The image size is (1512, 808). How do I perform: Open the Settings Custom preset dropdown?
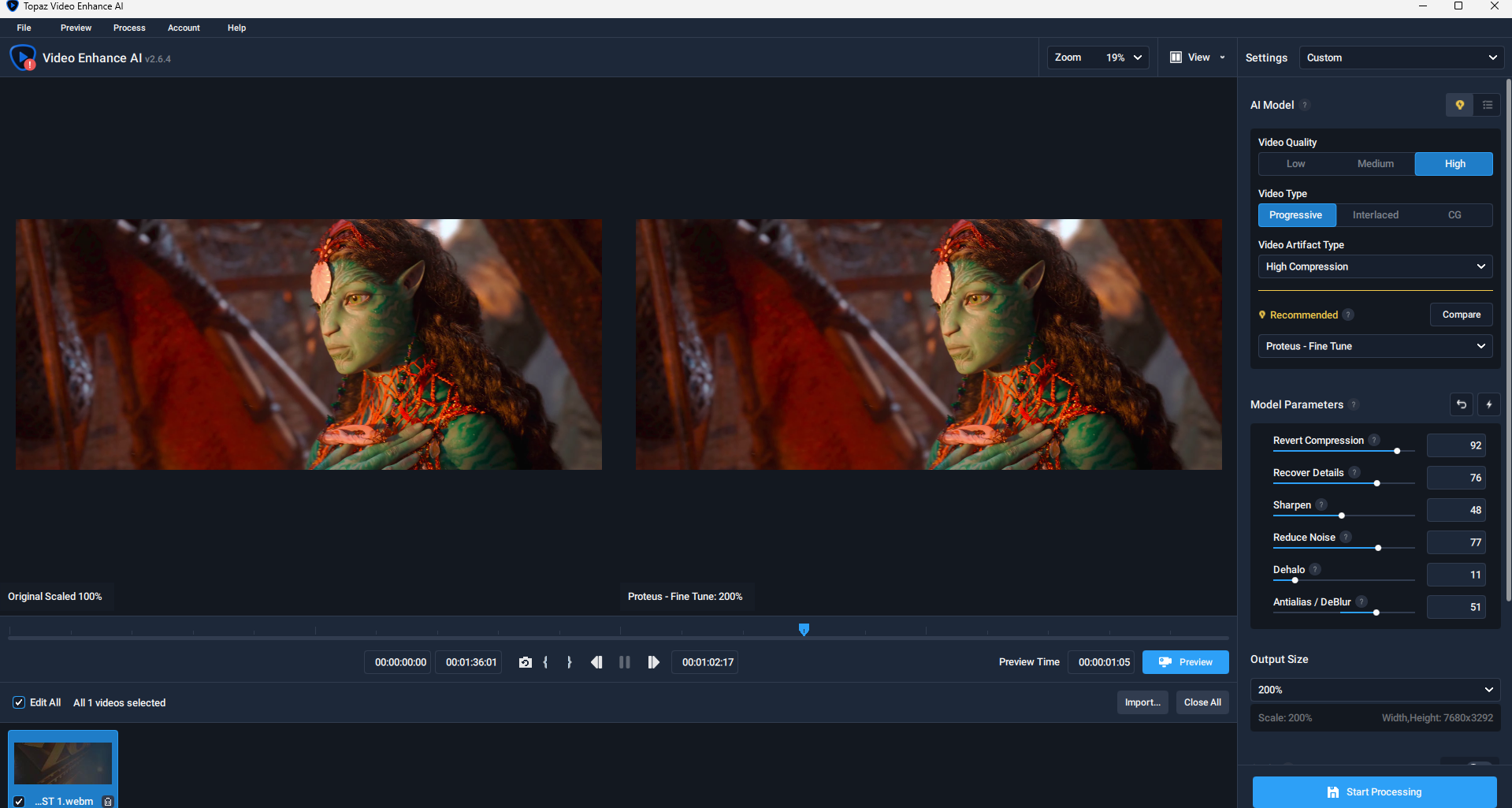[x=1401, y=58]
